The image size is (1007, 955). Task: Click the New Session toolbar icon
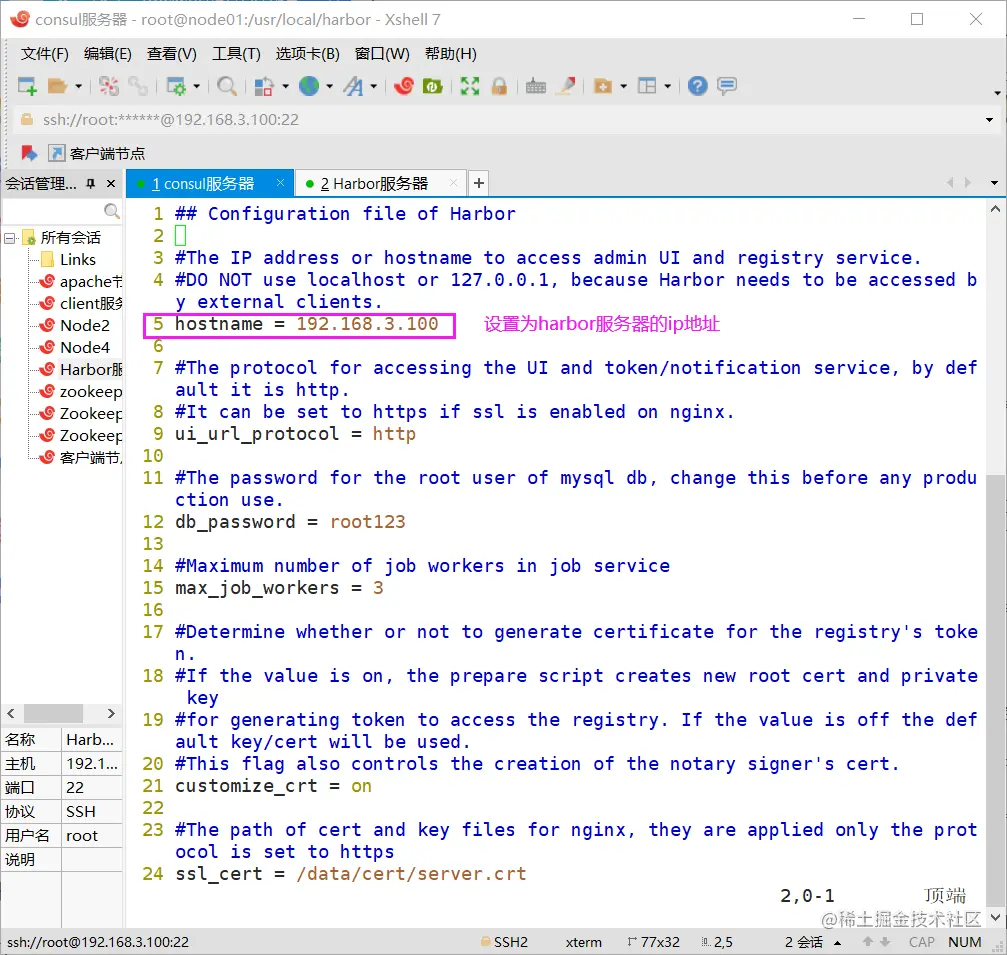(27, 85)
